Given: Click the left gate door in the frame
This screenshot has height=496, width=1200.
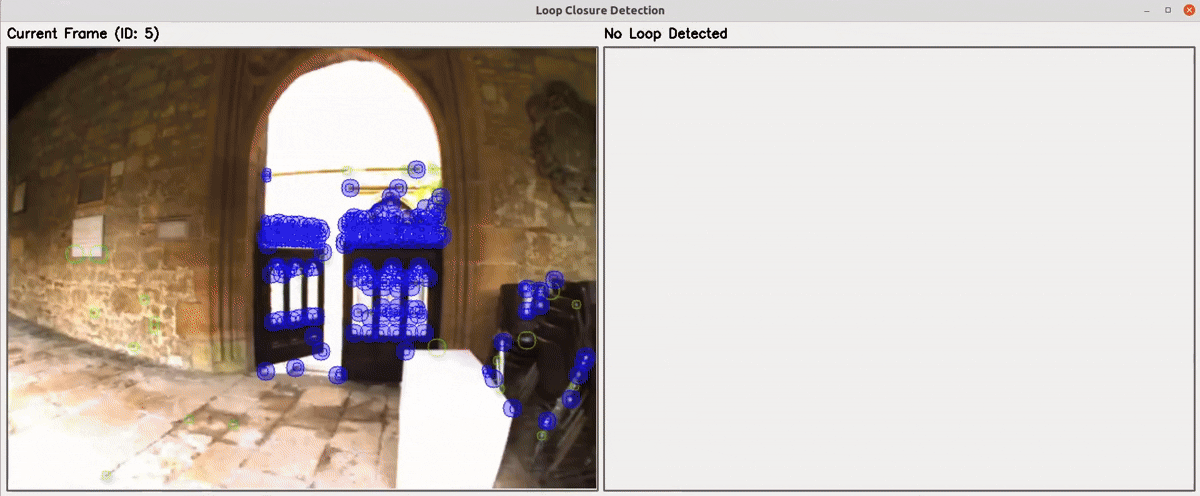Looking at the screenshot, I should coord(291,300).
